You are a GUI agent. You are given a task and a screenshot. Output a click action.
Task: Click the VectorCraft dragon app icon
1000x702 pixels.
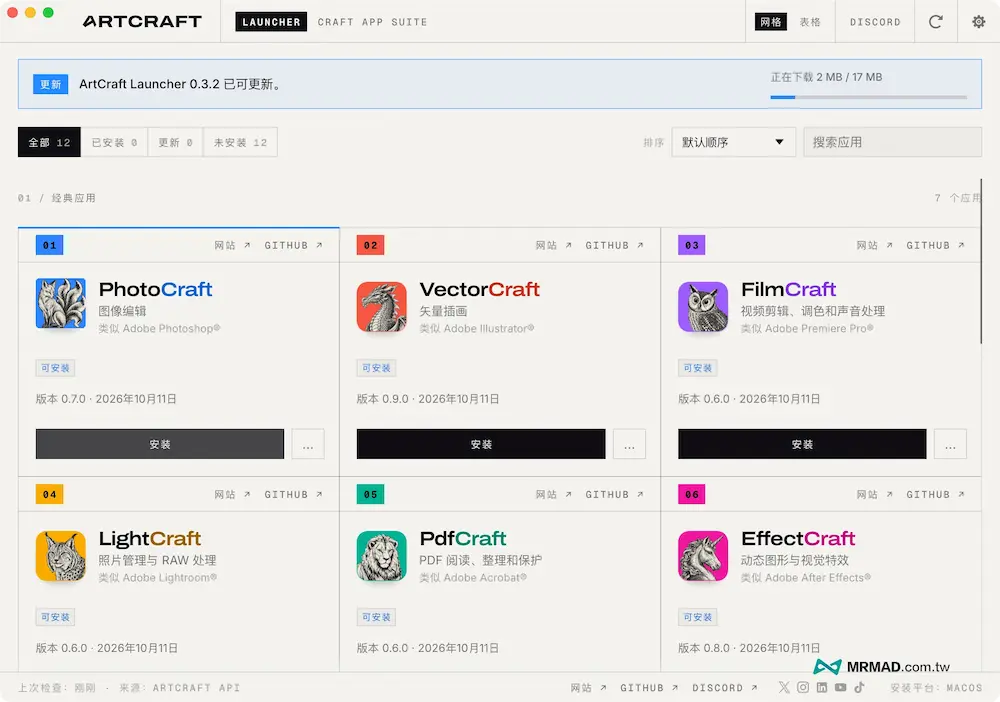(x=381, y=307)
